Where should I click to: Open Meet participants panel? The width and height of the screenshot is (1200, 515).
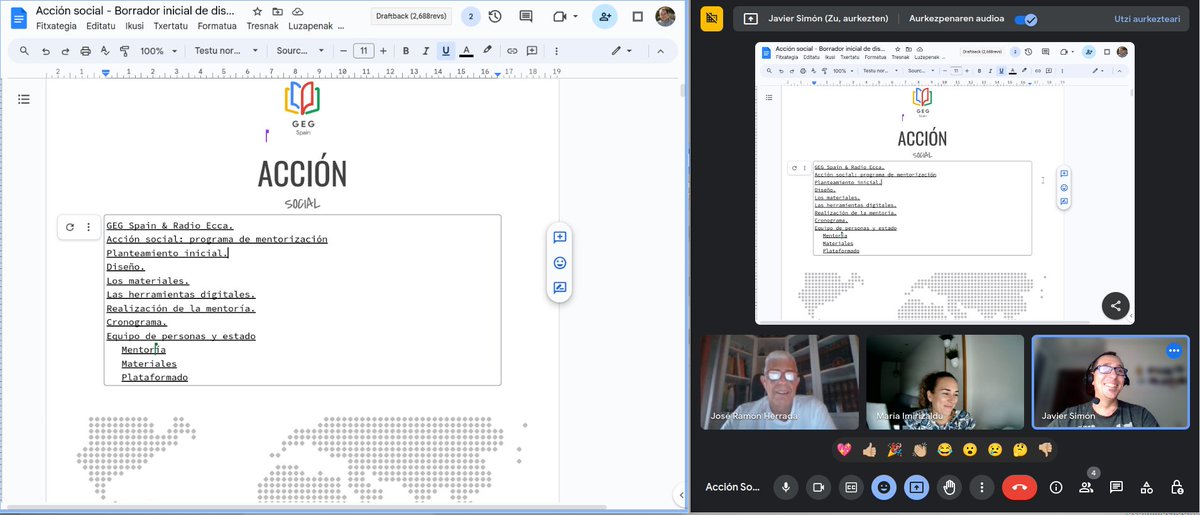(1086, 487)
